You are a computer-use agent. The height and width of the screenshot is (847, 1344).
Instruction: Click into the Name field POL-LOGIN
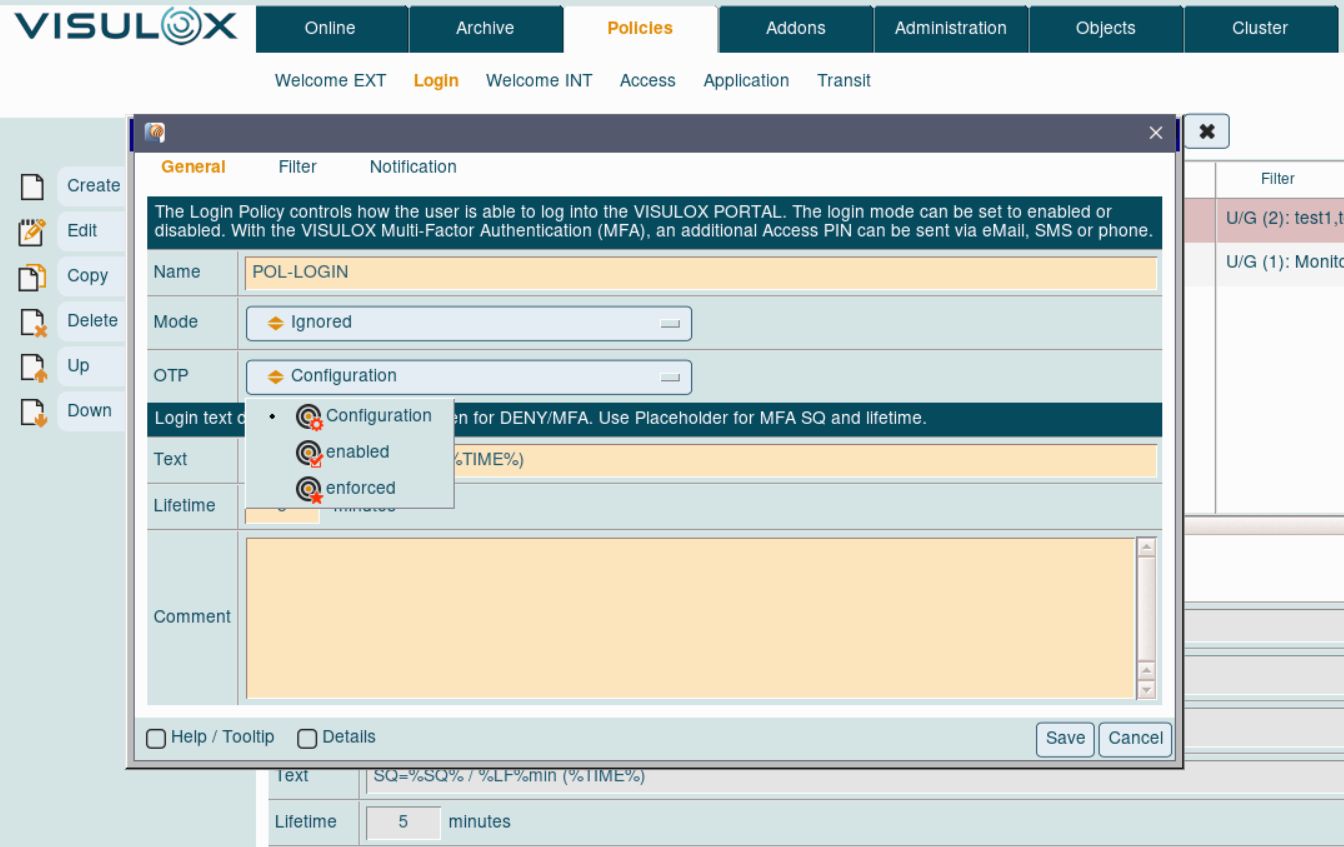(700, 273)
